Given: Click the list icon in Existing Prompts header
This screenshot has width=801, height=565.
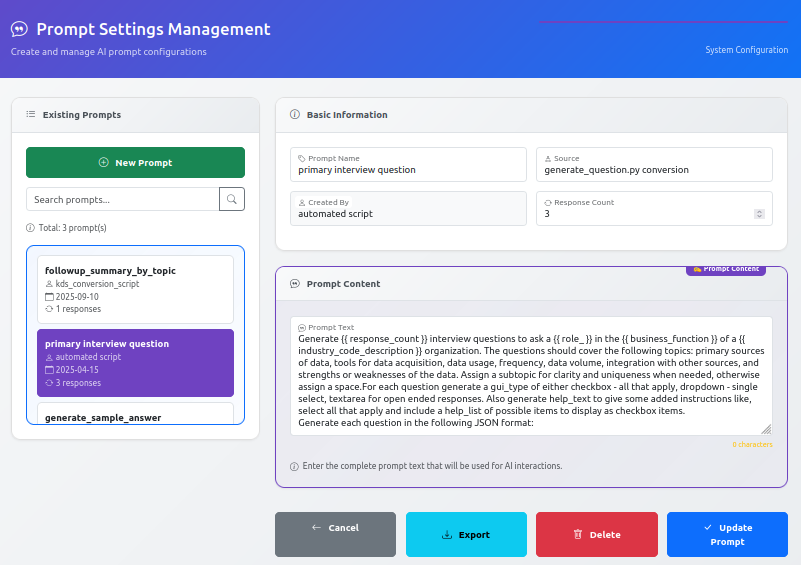Looking at the screenshot, I should coord(31,115).
